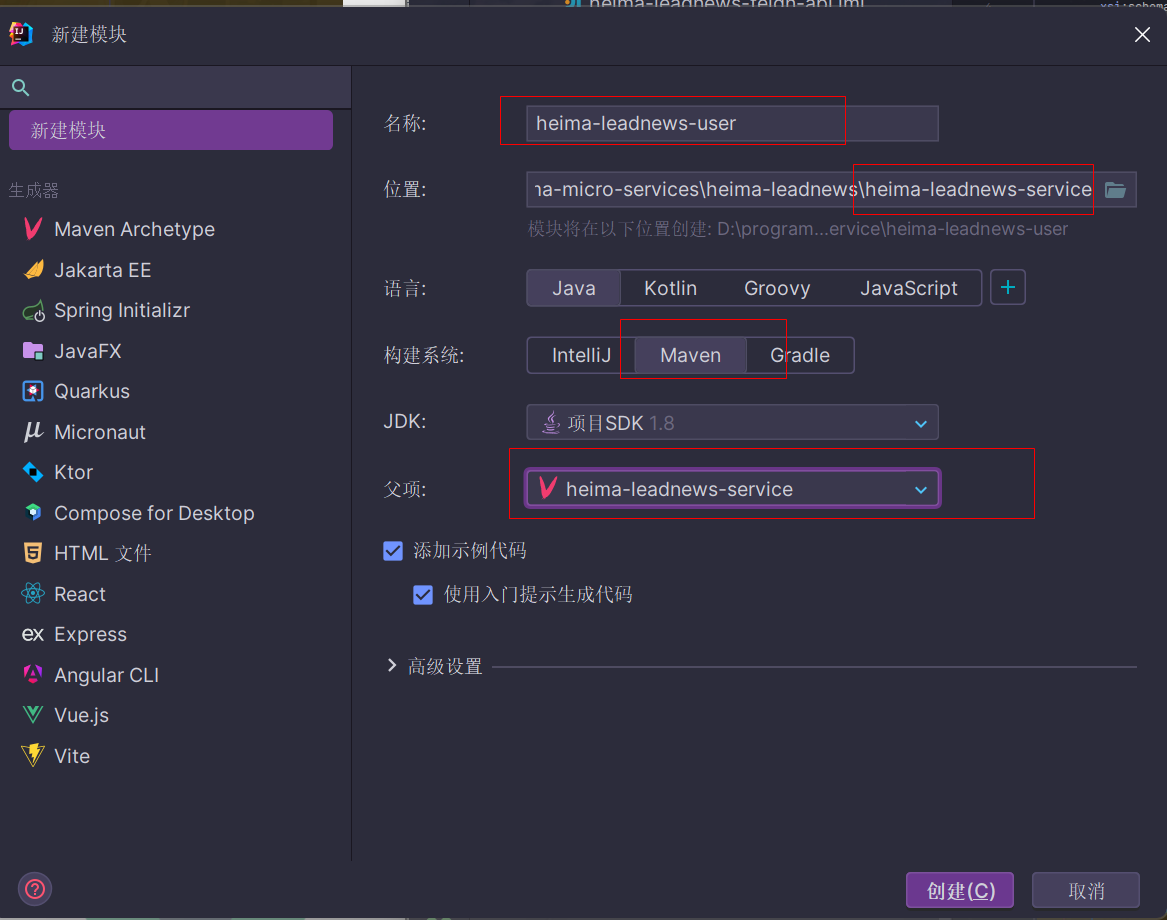Click the 取消 cancel button
Screen dimensions: 1167x920
[x=1086, y=890]
